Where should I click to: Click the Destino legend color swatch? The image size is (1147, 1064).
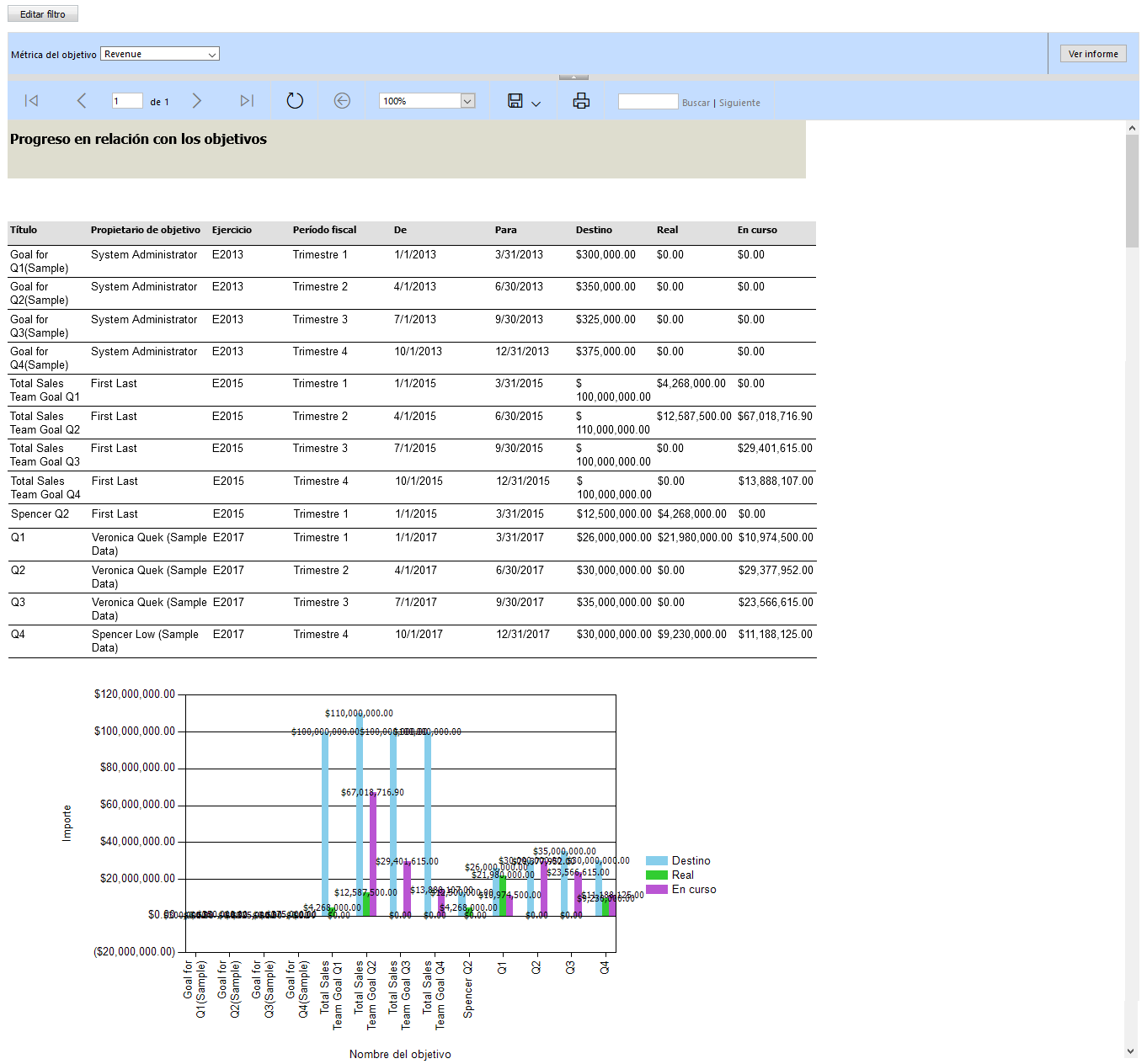656,861
